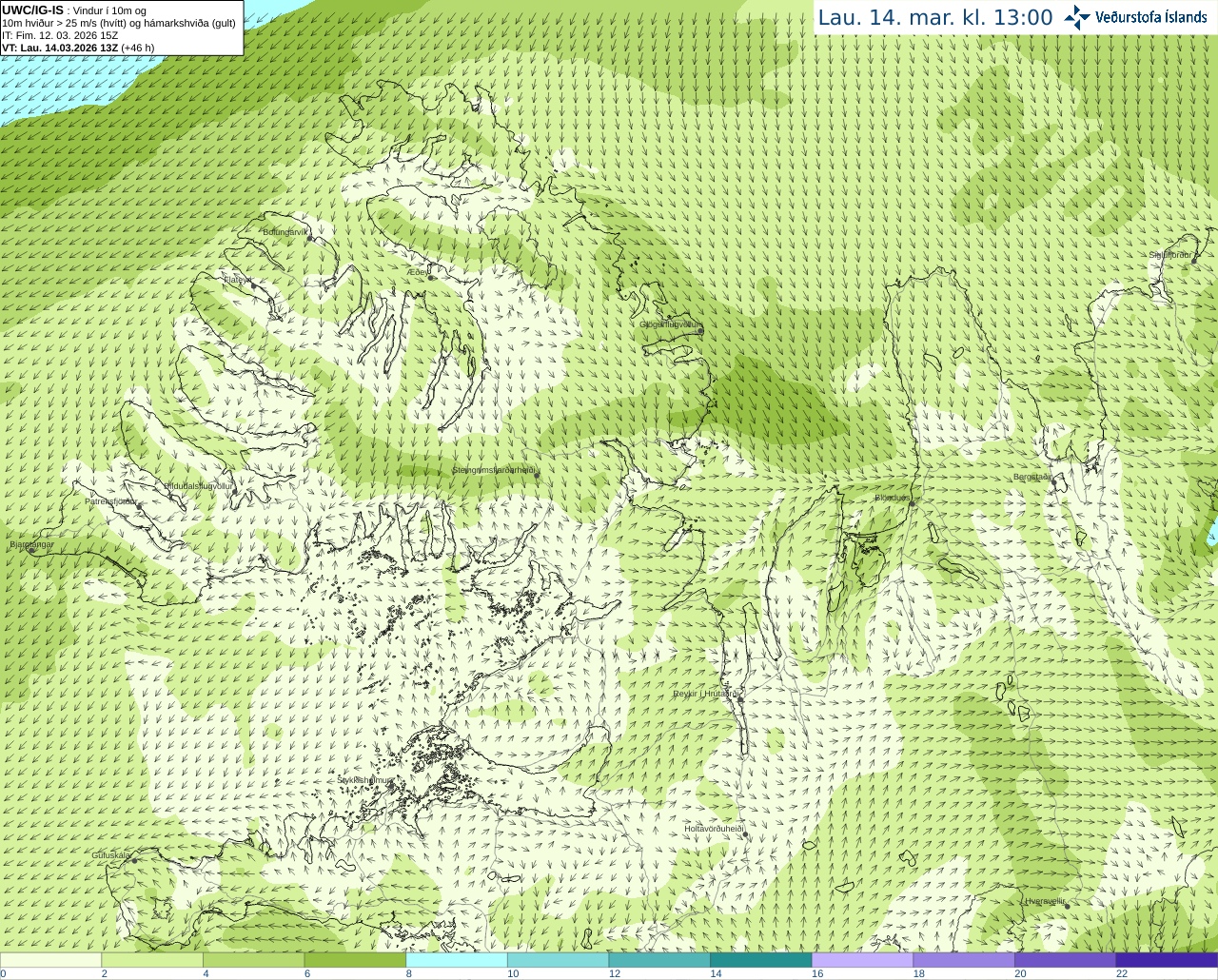Click the date header Lau. 14. mar. kl. 13:00
This screenshot has width=1218, height=980.
(935, 18)
